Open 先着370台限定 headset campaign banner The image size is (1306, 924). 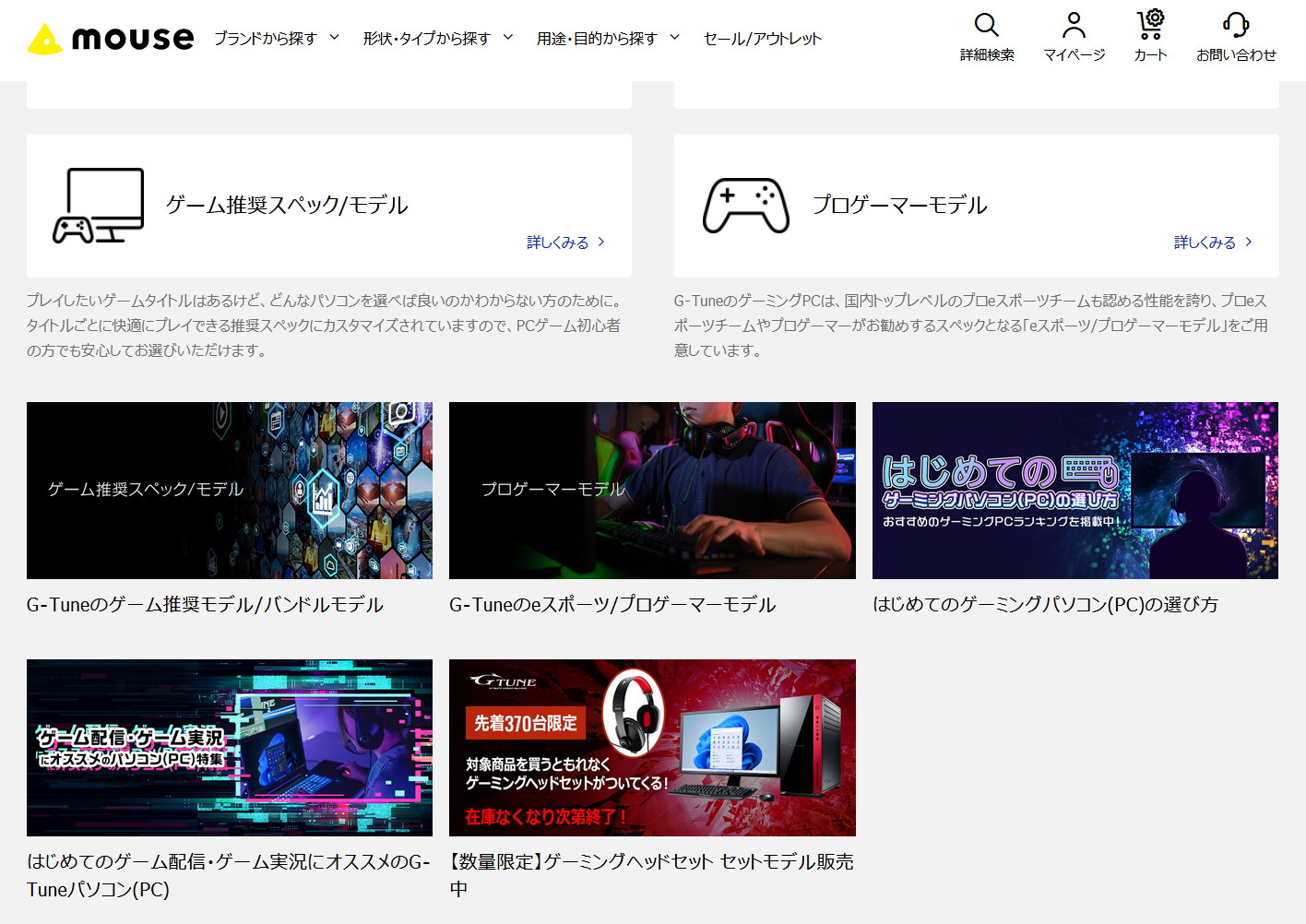click(x=652, y=748)
